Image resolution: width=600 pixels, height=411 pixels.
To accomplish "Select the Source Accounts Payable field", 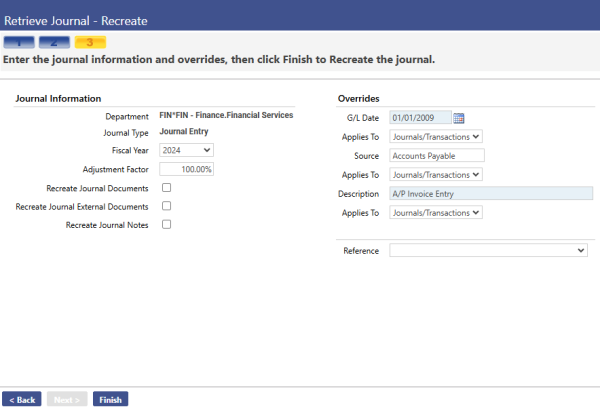I will pos(437,155).
